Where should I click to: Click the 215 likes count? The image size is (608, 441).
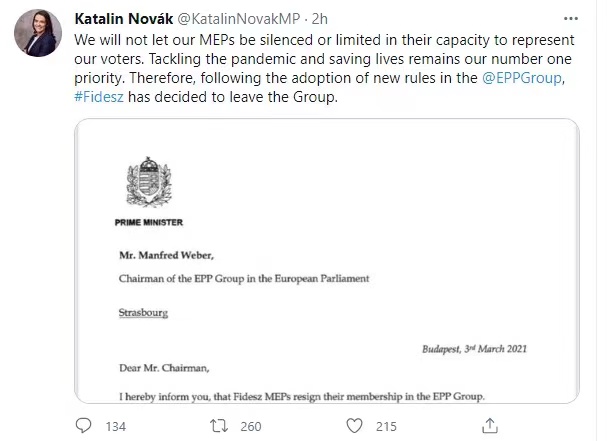(x=387, y=427)
